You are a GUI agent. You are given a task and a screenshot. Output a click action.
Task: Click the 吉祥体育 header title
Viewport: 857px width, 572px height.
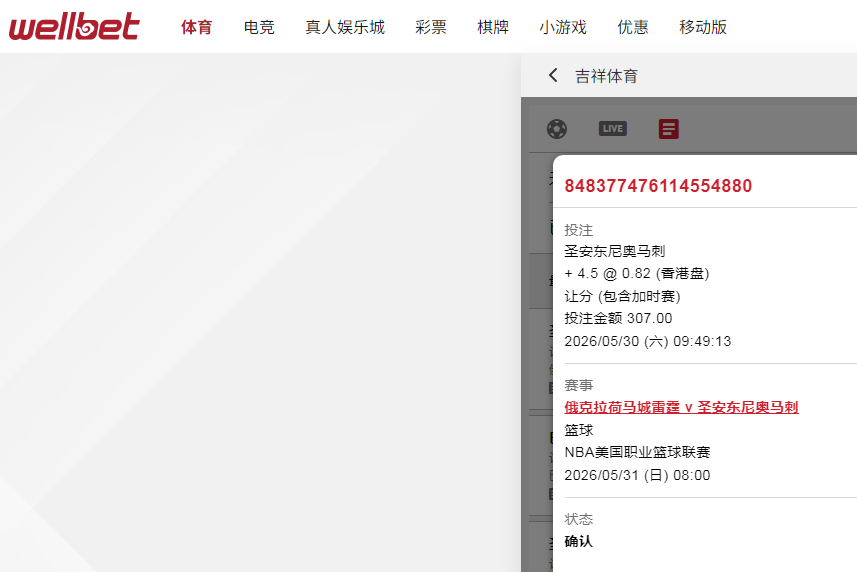click(606, 76)
